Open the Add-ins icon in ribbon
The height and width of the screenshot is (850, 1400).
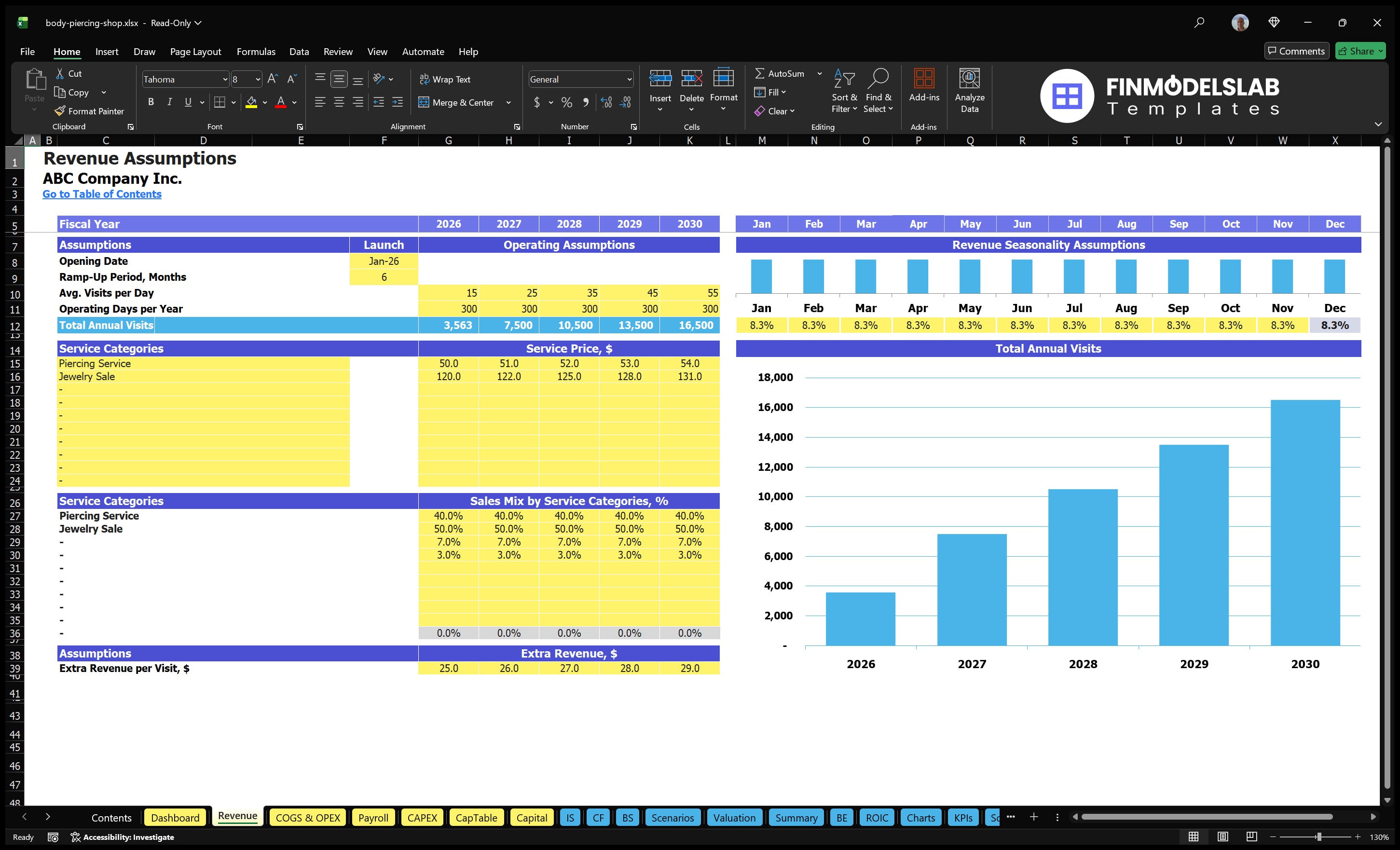click(924, 79)
